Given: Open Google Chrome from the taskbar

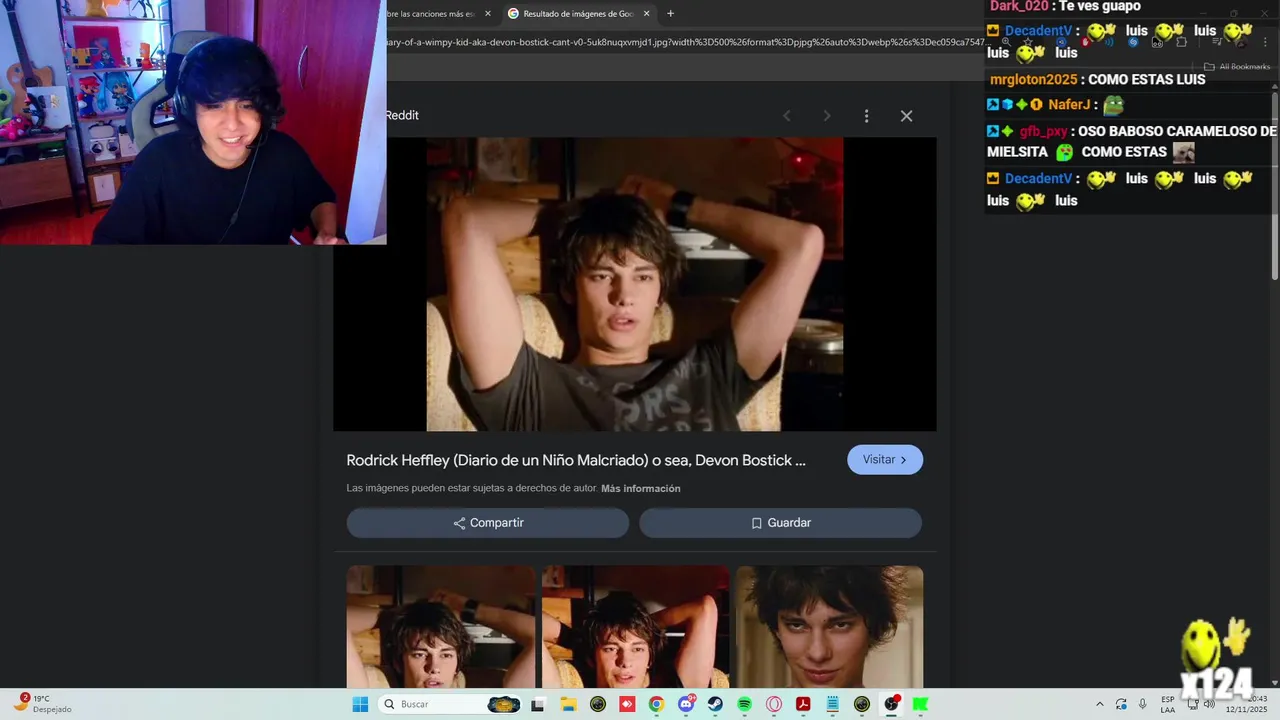Looking at the screenshot, I should (656, 704).
